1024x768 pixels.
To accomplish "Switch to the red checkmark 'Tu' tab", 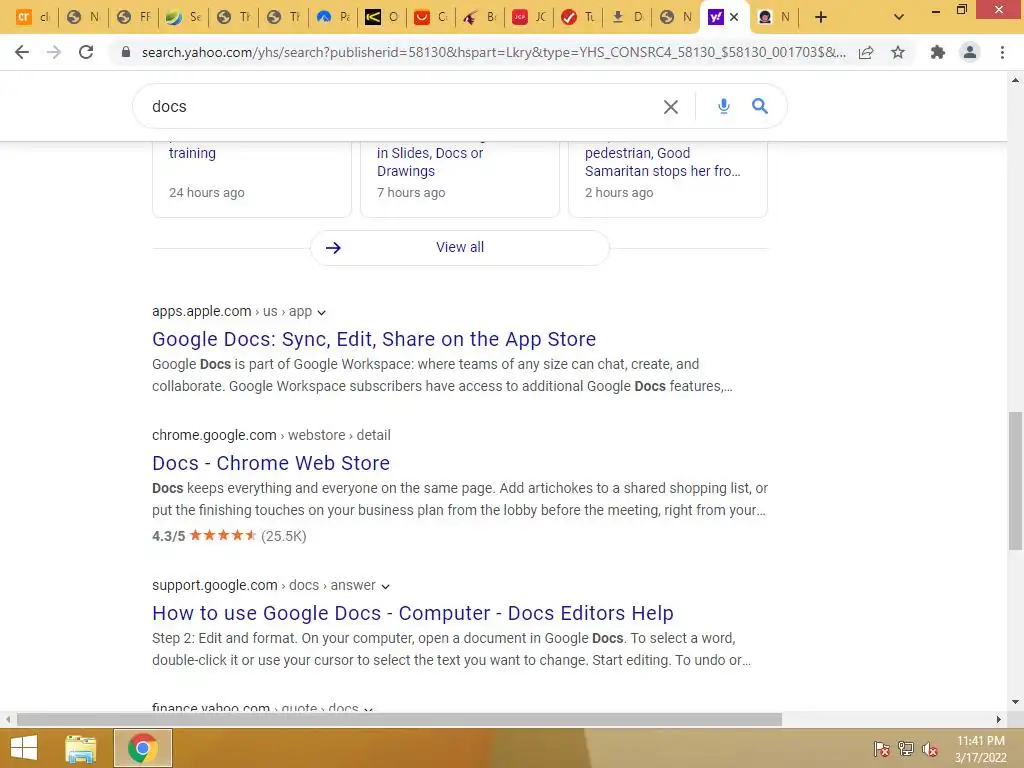I will click(579, 17).
